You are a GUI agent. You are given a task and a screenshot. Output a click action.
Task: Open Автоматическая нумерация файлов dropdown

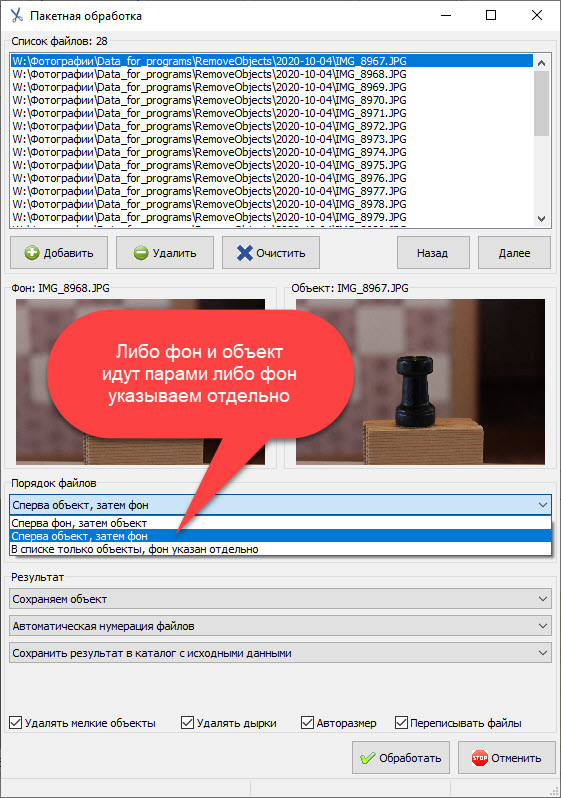pos(280,626)
